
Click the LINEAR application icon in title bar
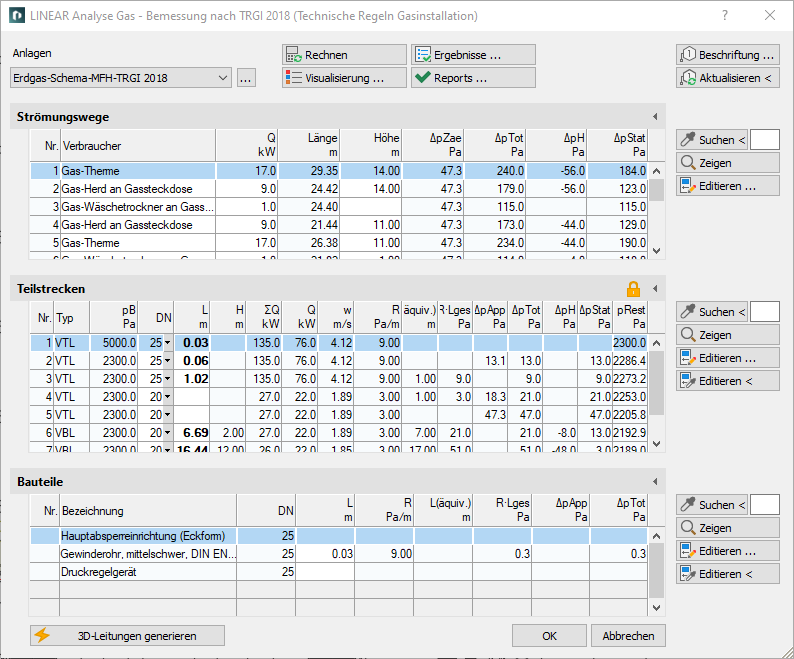(x=17, y=16)
